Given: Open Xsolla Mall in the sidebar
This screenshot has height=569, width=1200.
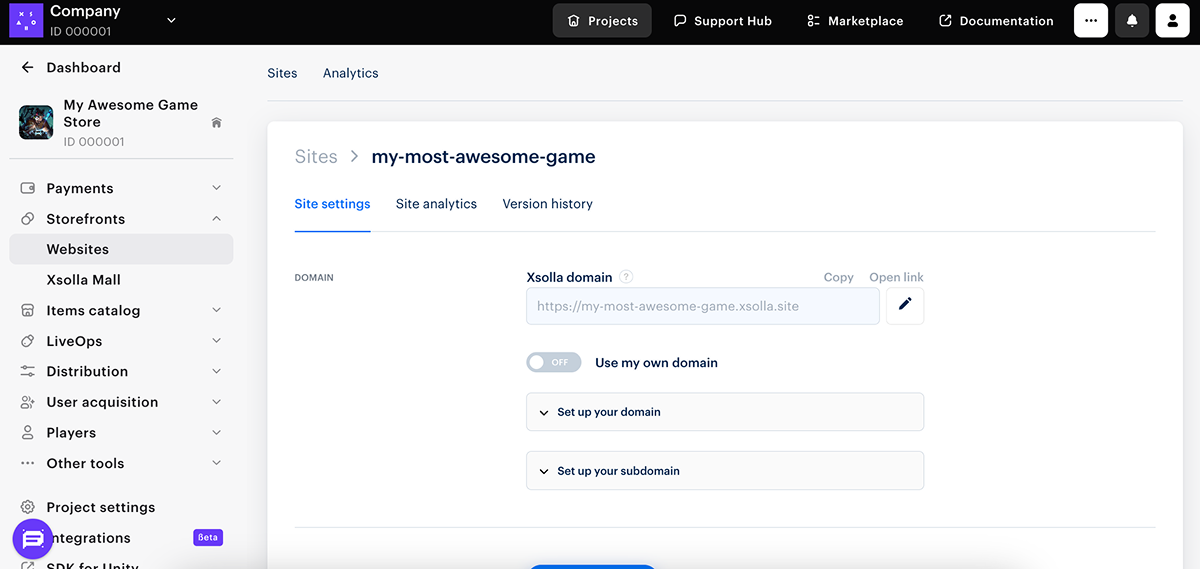Looking at the screenshot, I should [x=83, y=280].
